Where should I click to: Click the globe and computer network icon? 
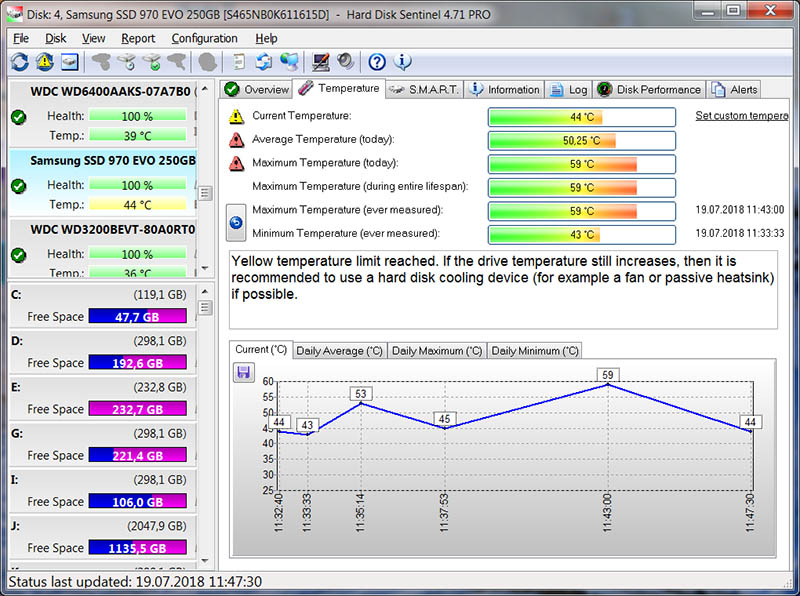(289, 62)
